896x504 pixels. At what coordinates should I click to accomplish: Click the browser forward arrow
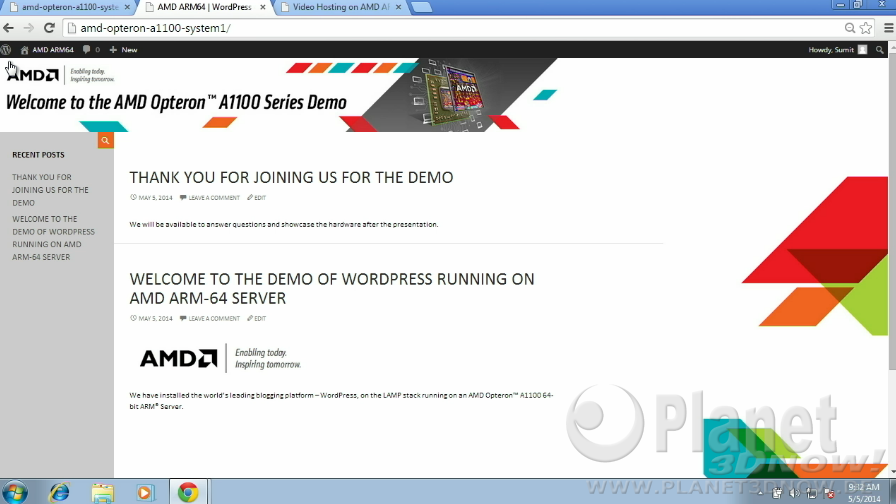(x=29, y=28)
